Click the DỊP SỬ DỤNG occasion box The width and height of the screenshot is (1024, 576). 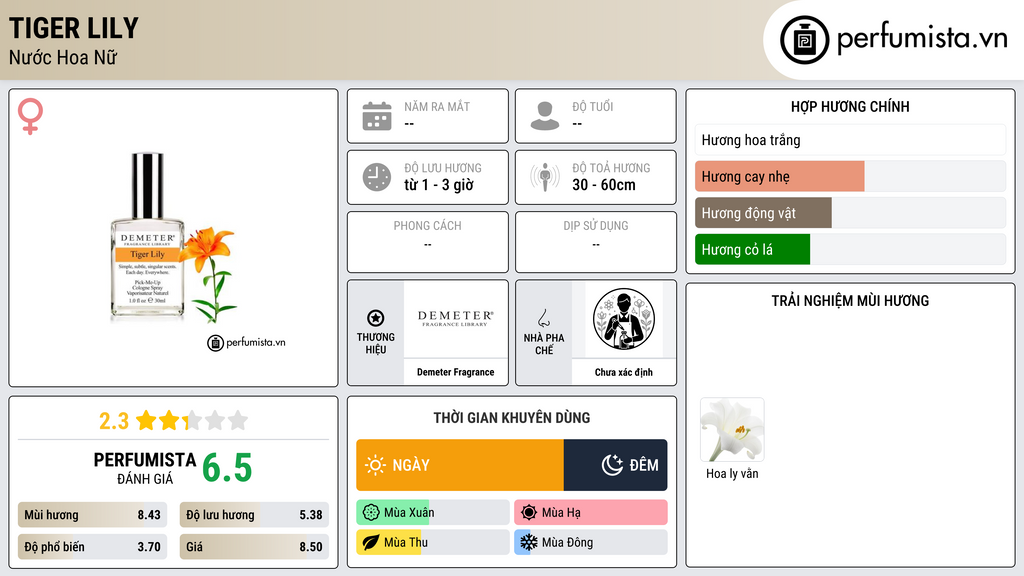coord(596,242)
